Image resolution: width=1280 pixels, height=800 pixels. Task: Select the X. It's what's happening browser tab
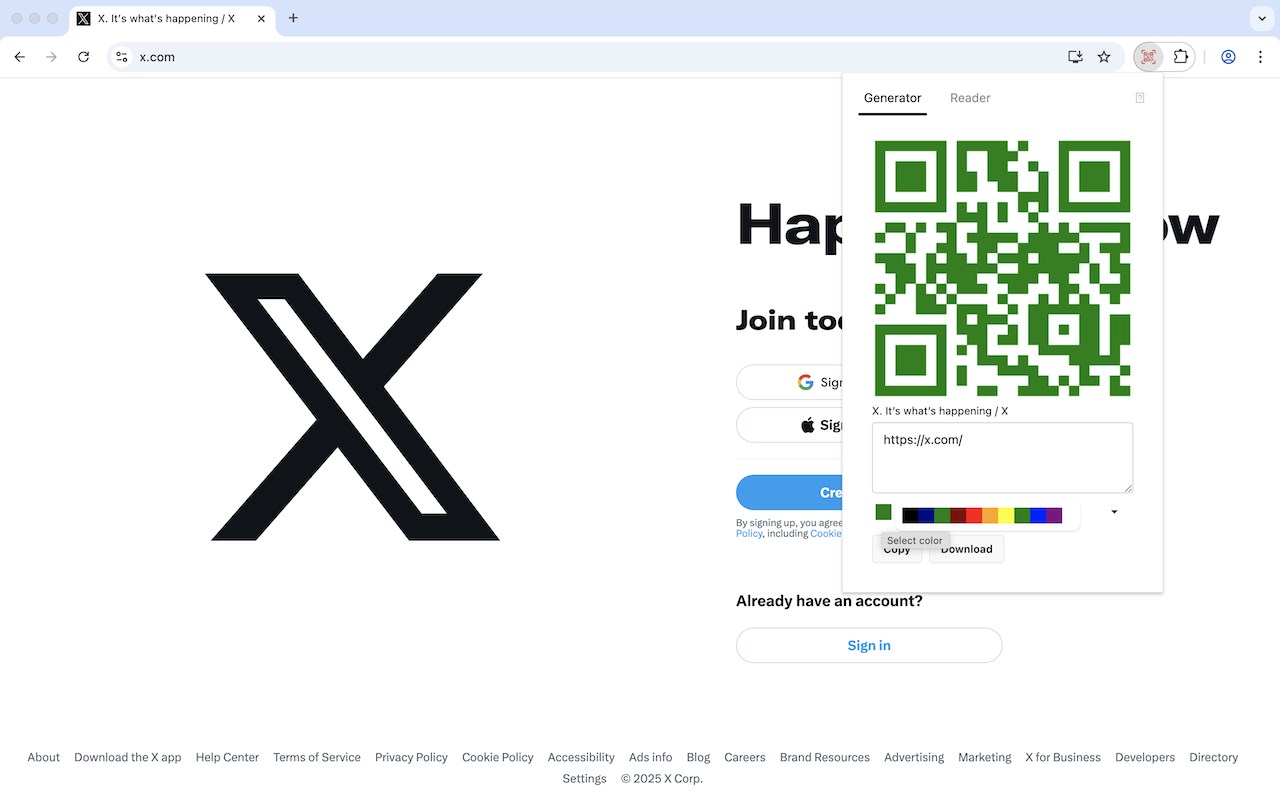pos(170,18)
